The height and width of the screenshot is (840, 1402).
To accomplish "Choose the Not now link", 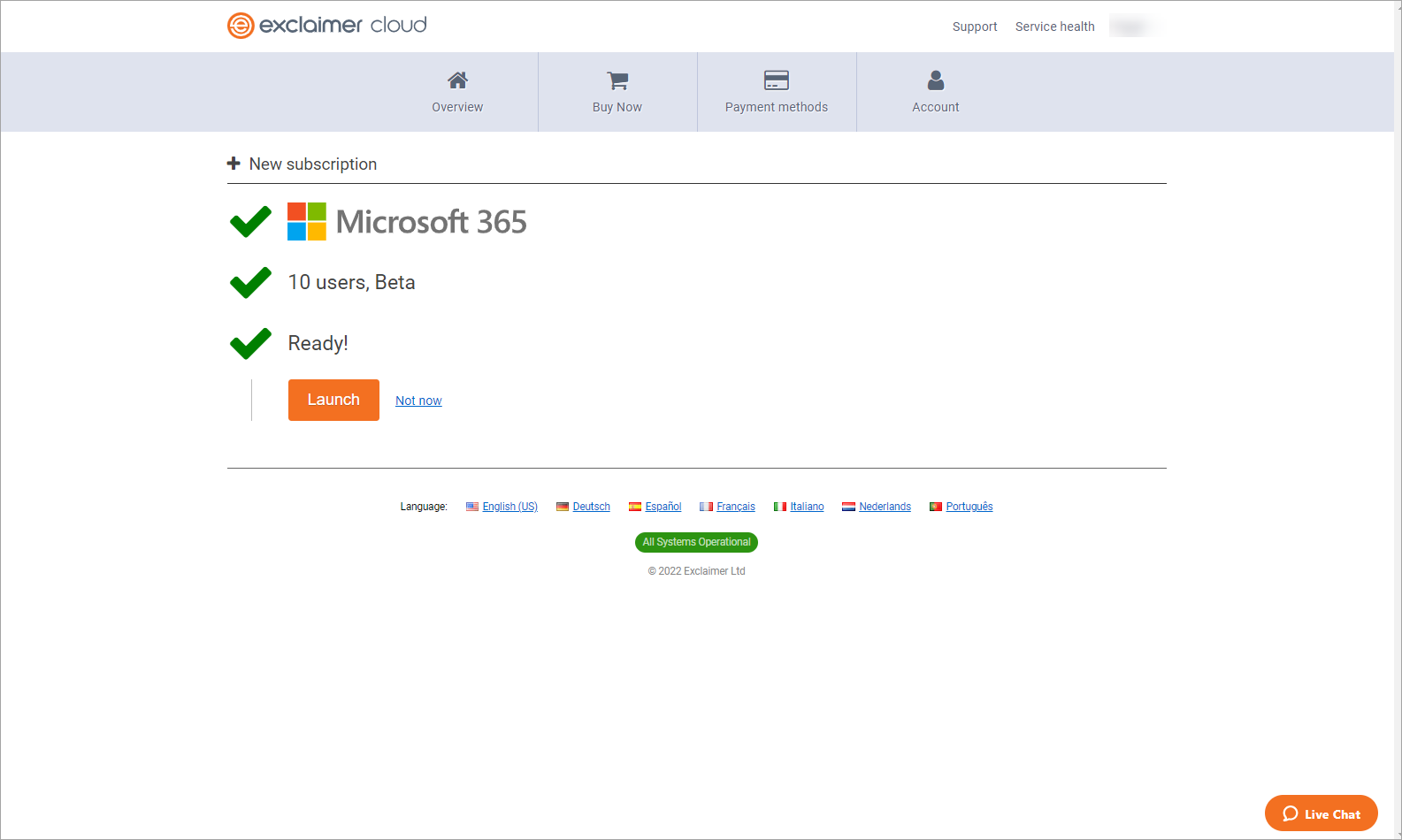I will point(418,401).
